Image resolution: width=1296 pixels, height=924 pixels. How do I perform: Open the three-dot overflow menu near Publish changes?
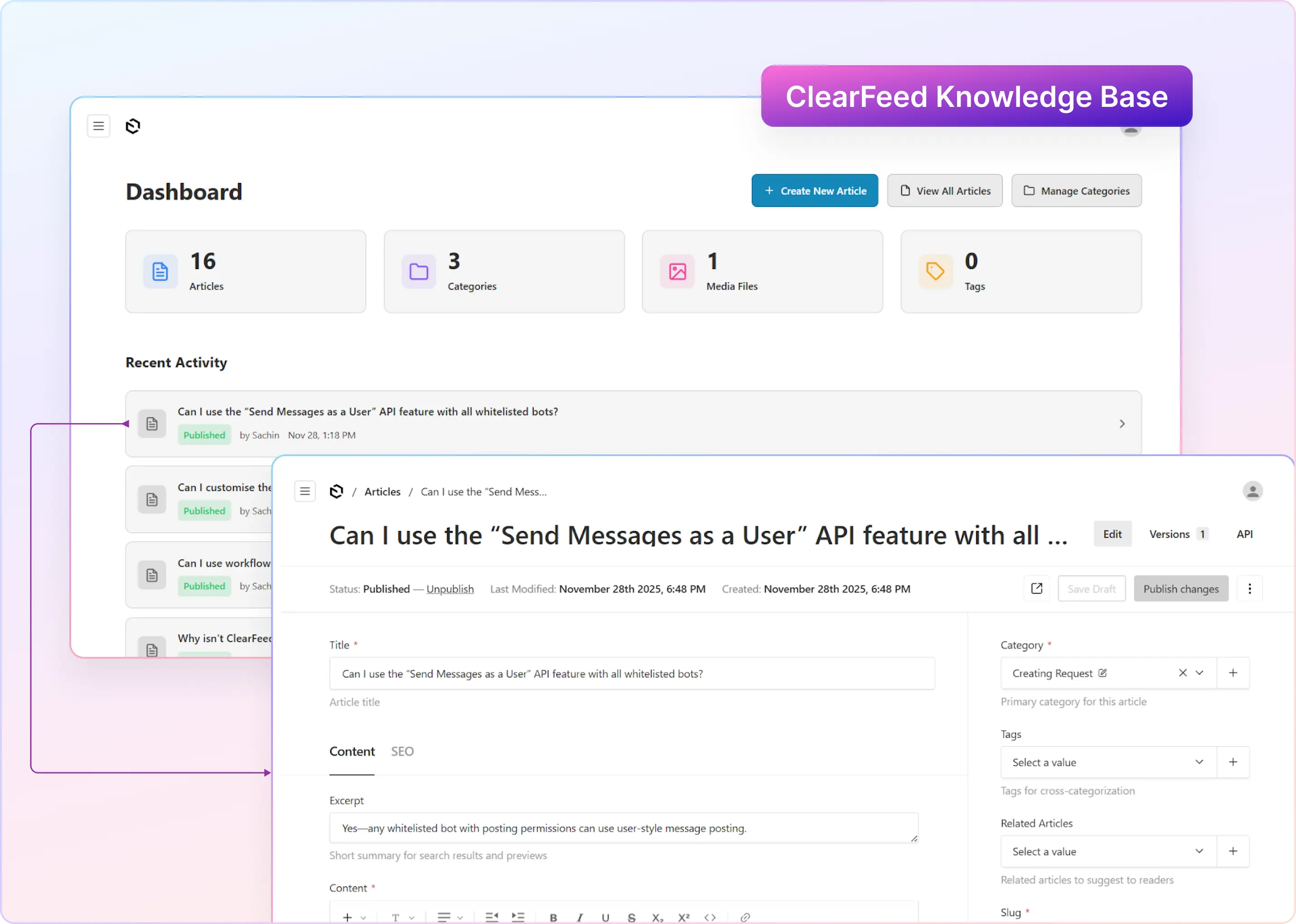(1250, 588)
